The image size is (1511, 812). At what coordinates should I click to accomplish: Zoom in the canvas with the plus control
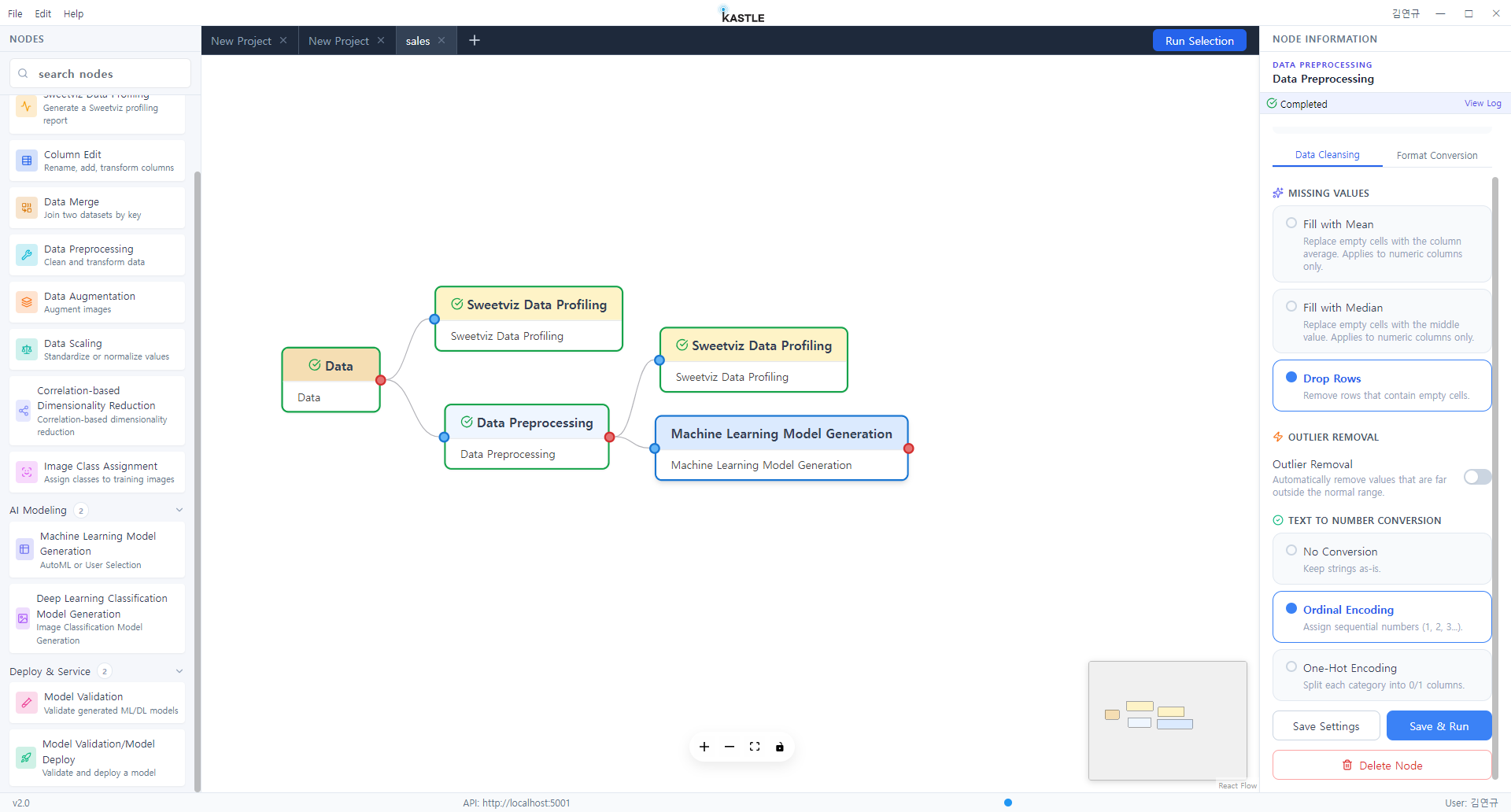pos(704,747)
